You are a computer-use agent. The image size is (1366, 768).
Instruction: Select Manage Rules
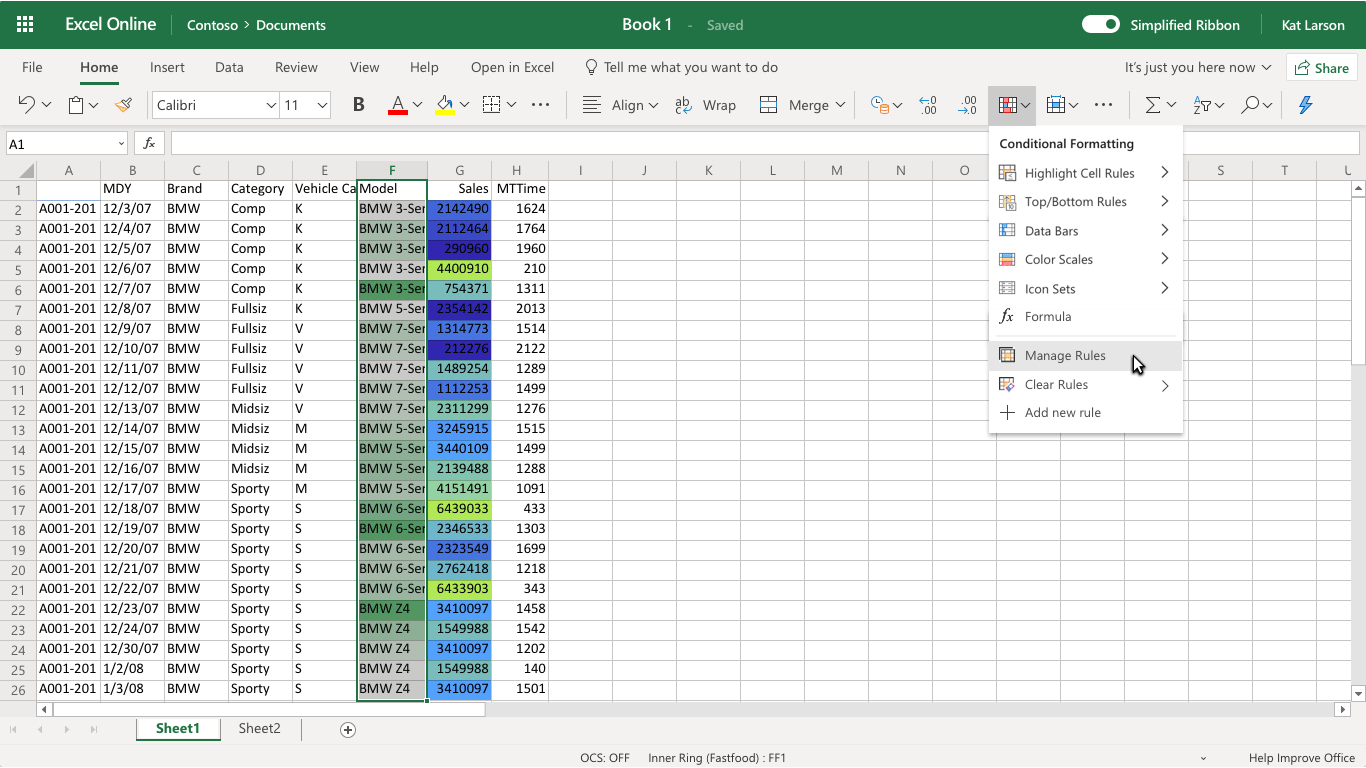tap(1085, 355)
